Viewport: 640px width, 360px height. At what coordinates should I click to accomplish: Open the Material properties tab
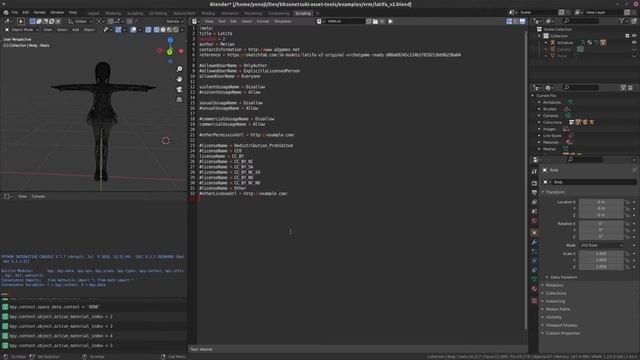(534, 289)
